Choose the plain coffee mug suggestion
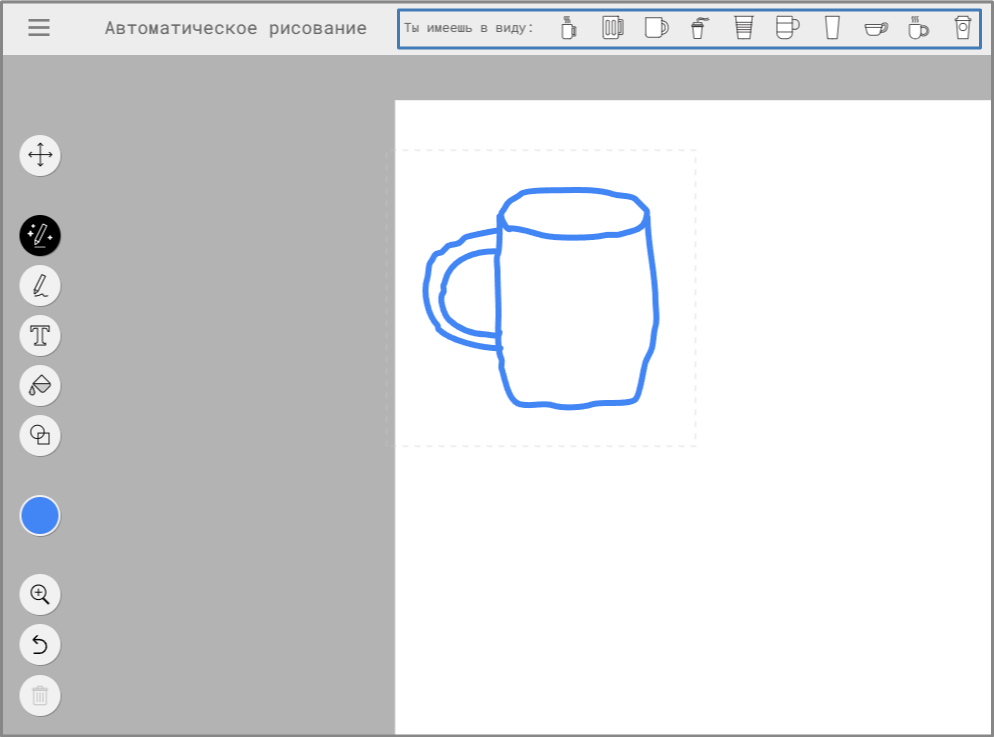The width and height of the screenshot is (994, 737). click(x=656, y=28)
